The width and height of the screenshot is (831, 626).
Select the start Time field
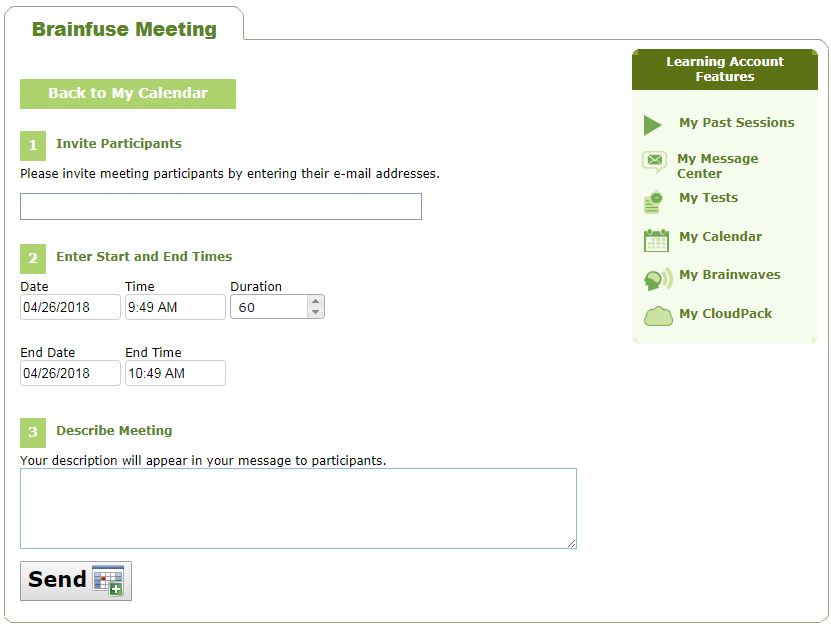pos(175,307)
